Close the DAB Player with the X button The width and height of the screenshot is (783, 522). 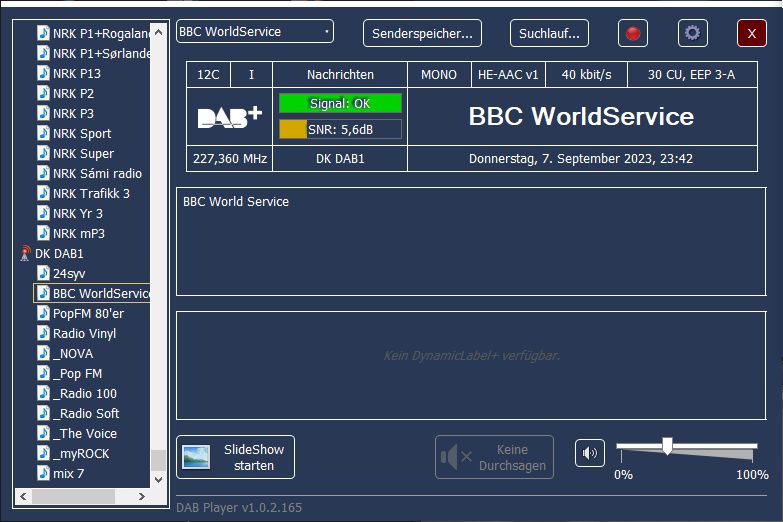[x=752, y=33]
